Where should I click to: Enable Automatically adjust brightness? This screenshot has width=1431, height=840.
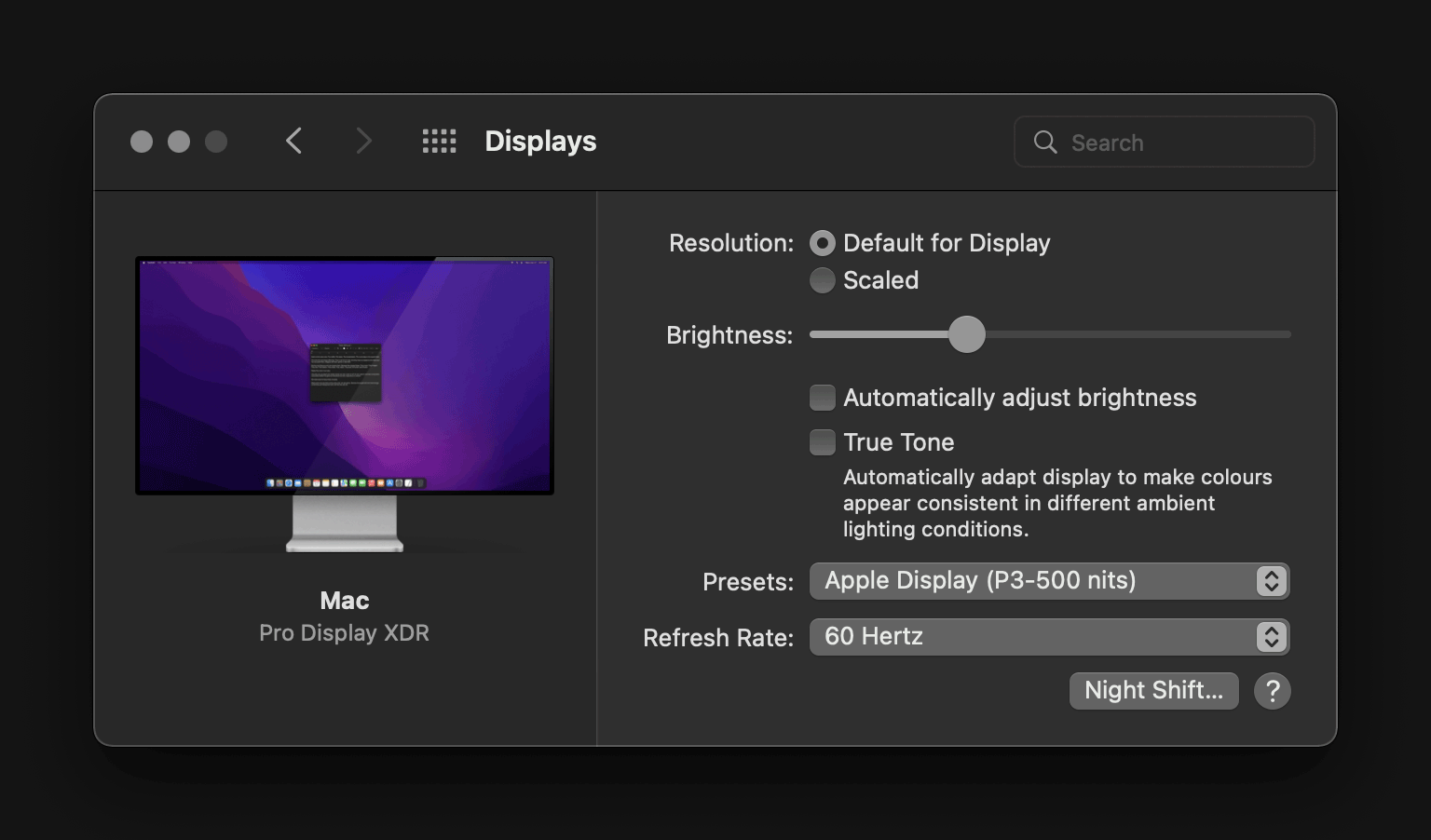click(823, 398)
